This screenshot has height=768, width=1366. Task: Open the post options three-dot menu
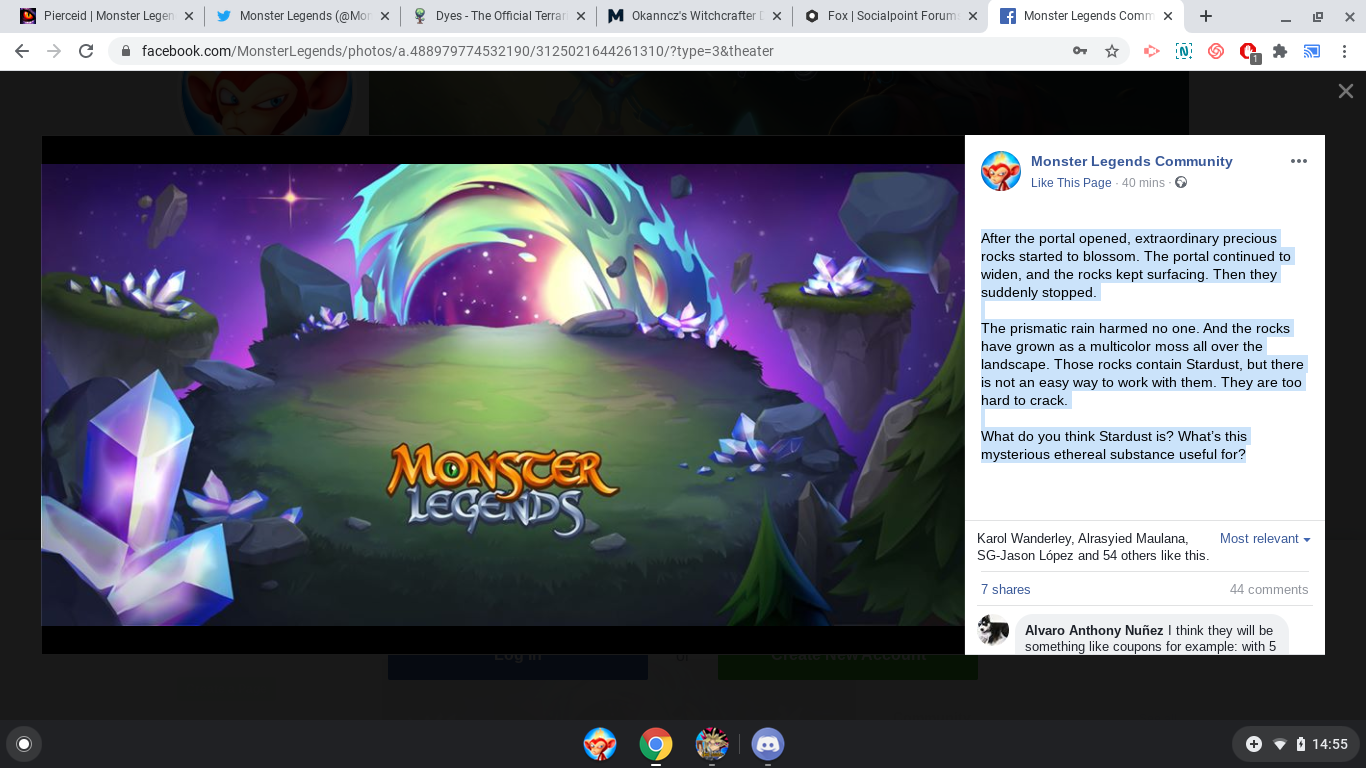click(x=1298, y=161)
